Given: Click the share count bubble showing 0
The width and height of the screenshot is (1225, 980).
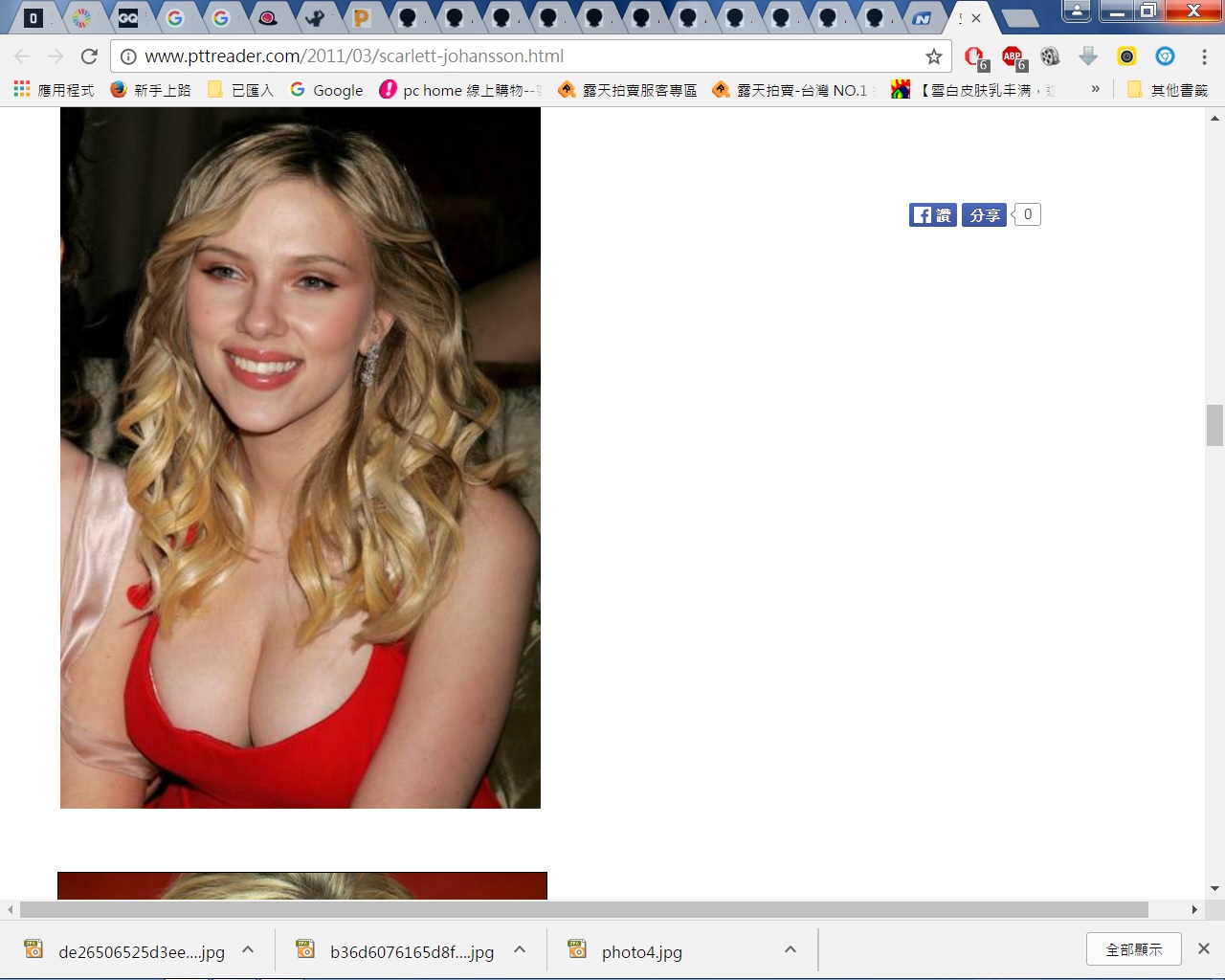Looking at the screenshot, I should (1027, 214).
